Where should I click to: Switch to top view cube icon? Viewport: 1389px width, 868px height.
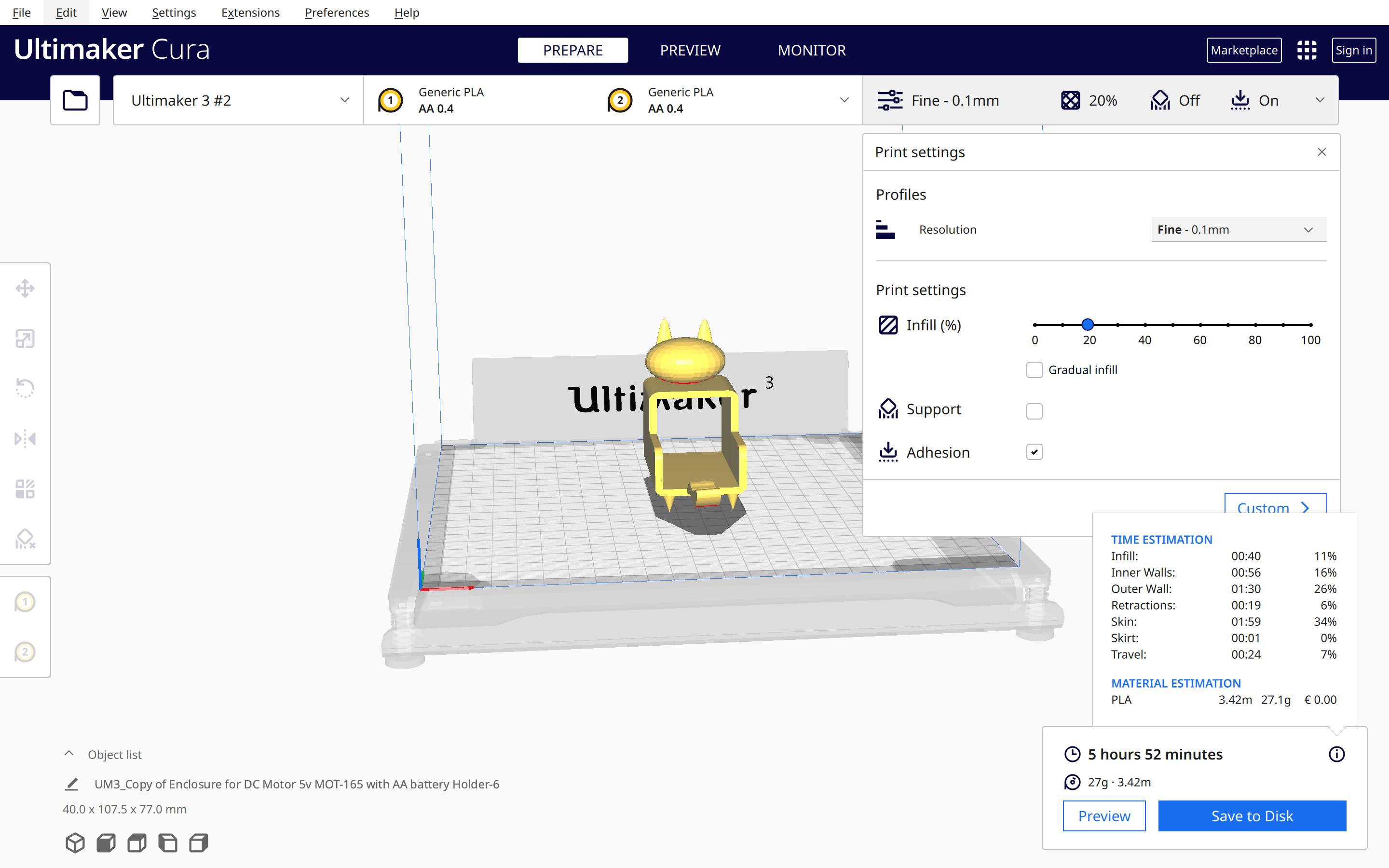click(136, 843)
